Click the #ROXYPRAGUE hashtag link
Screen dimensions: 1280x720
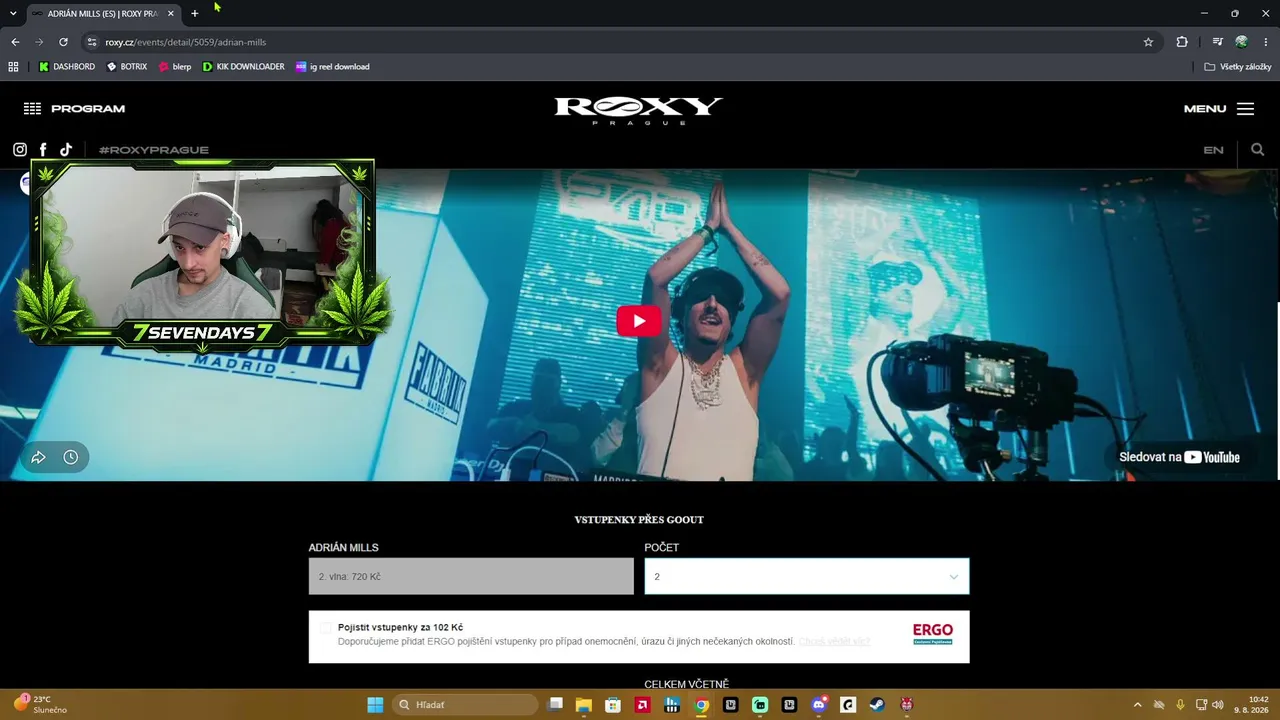[x=154, y=150]
